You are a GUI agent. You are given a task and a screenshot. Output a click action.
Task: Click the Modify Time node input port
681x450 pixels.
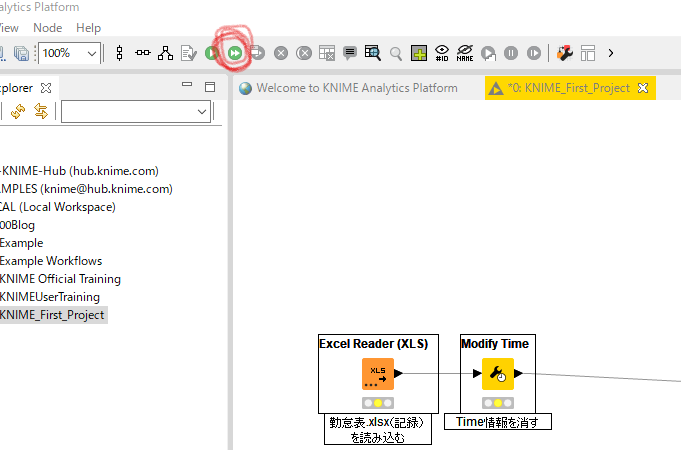(477, 373)
